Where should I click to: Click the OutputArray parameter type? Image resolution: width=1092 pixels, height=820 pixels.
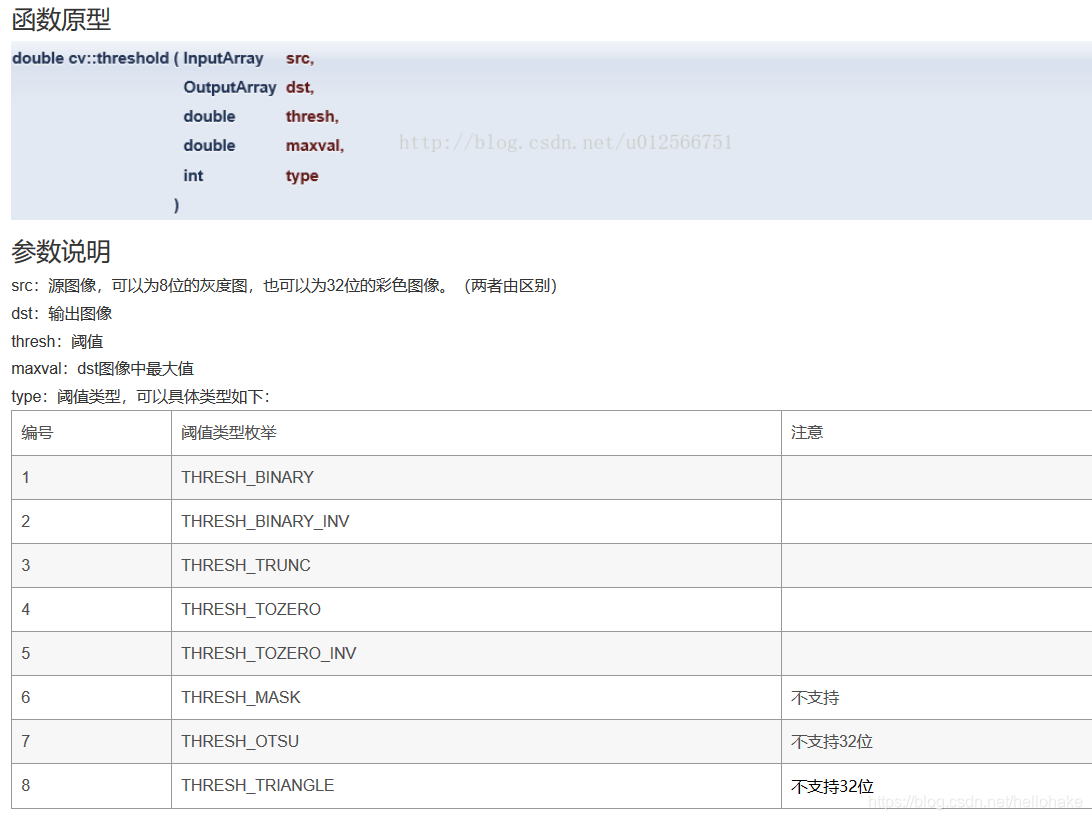click(230, 88)
